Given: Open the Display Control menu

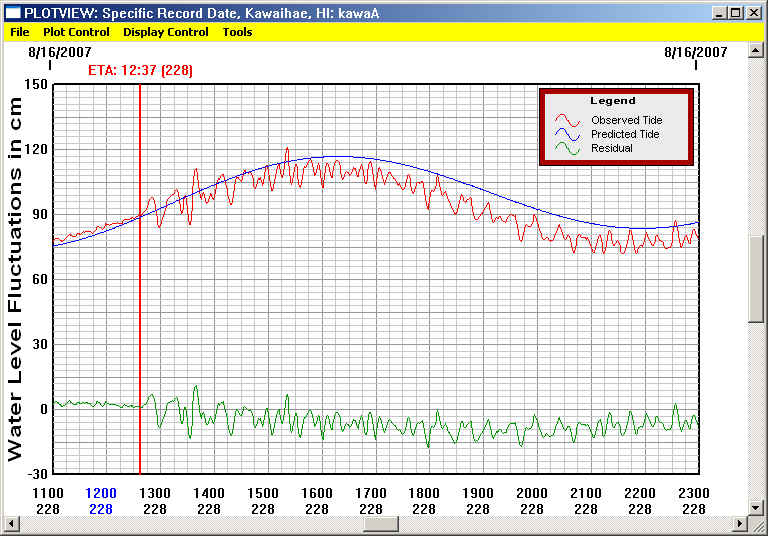Looking at the screenshot, I should point(166,32).
